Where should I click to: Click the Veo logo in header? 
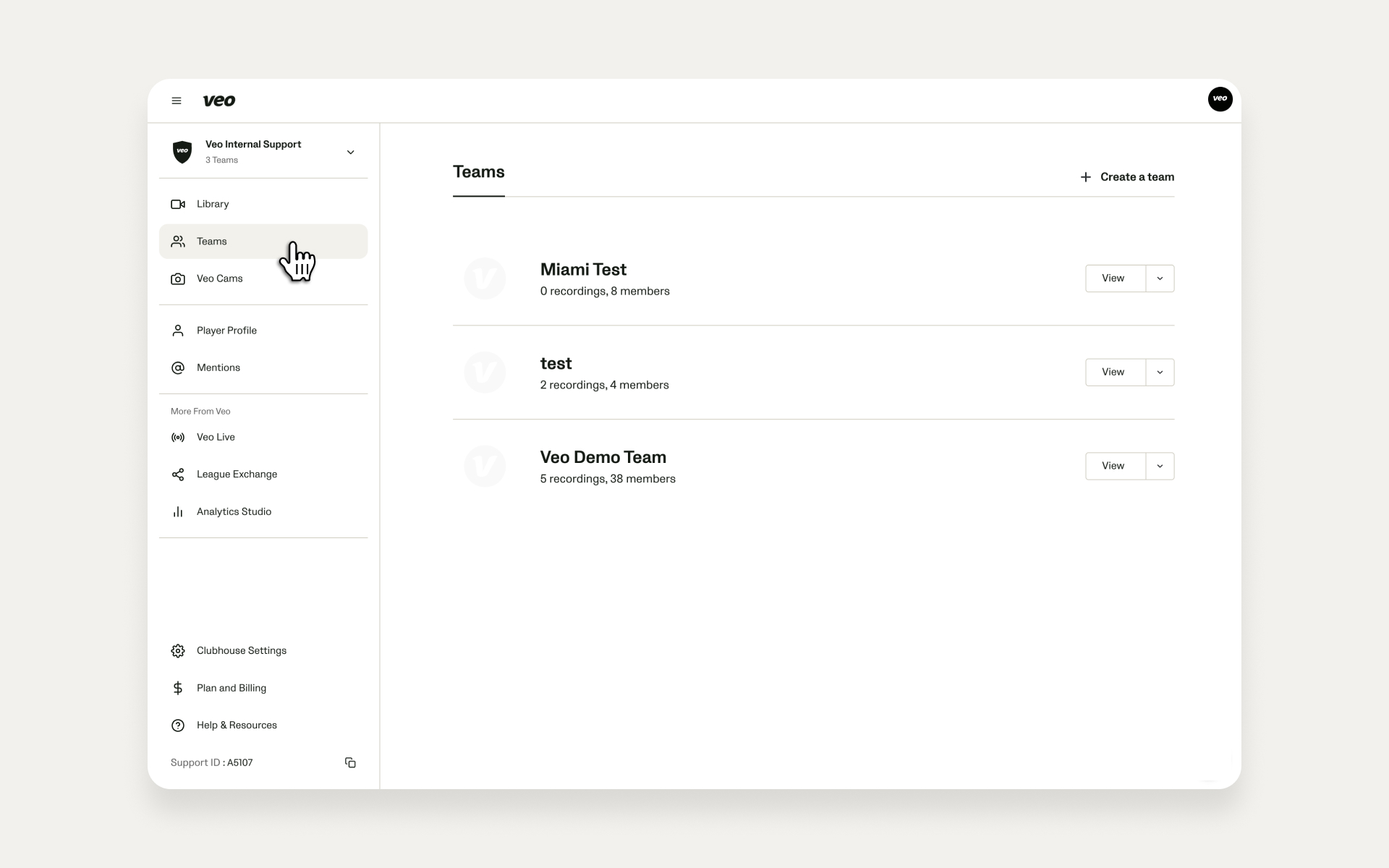[x=218, y=101]
